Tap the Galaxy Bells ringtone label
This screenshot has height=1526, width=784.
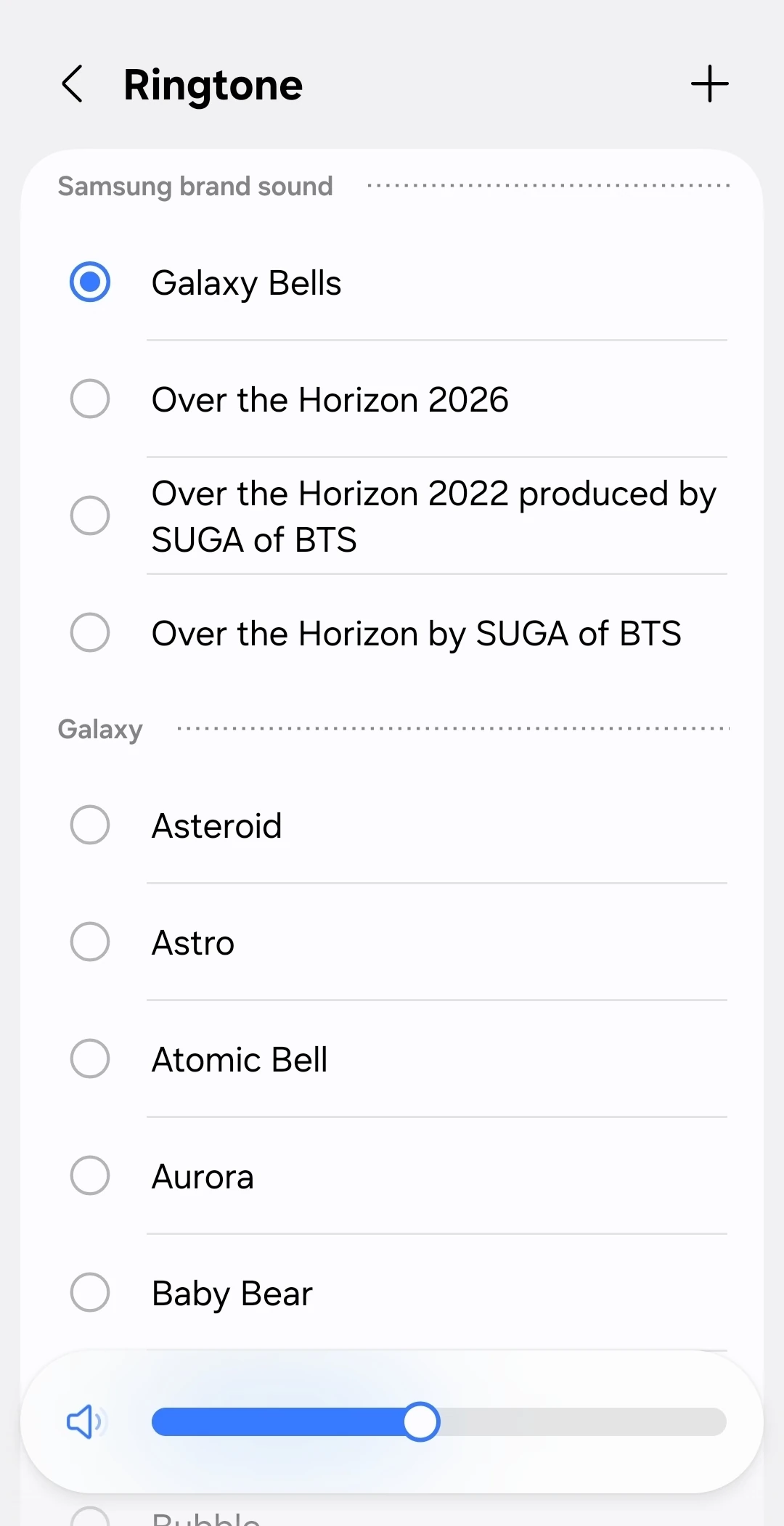point(246,283)
